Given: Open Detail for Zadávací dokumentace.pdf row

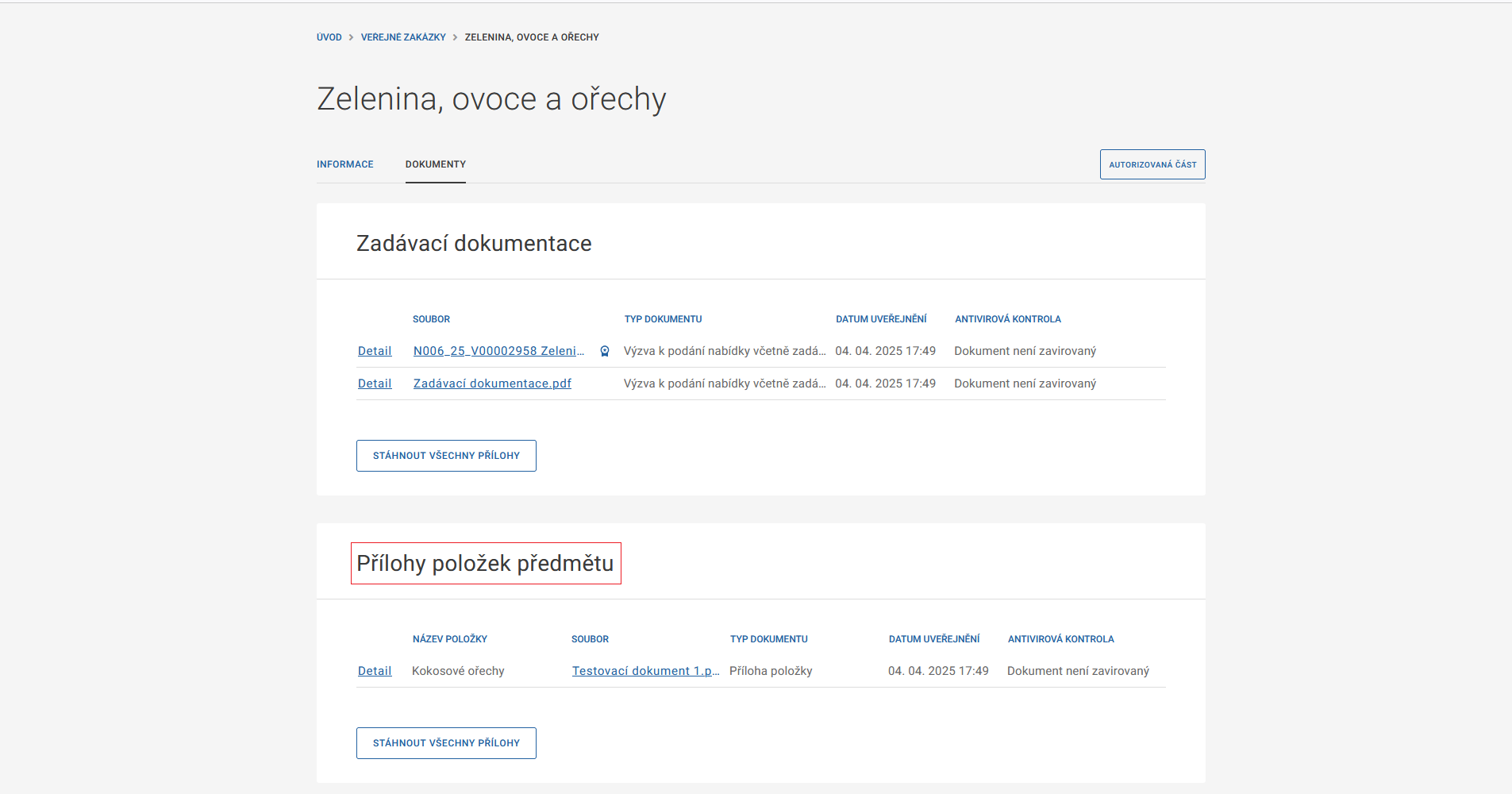Looking at the screenshot, I should pyautogui.click(x=375, y=383).
